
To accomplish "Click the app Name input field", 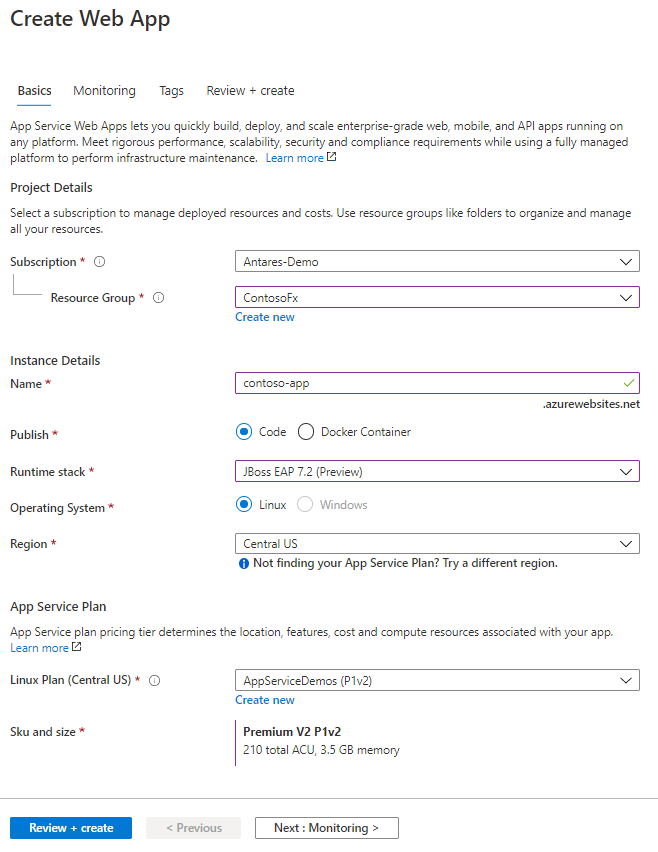I will click(x=430, y=383).
